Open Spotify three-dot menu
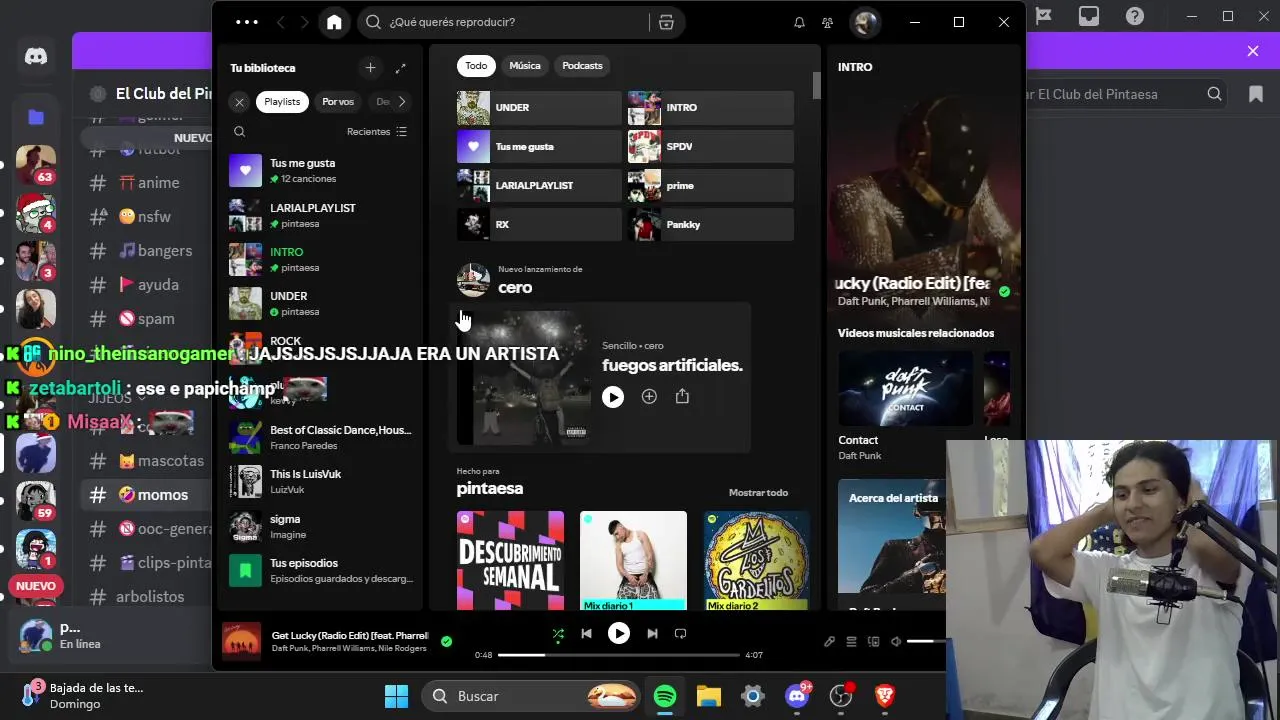 coord(246,22)
